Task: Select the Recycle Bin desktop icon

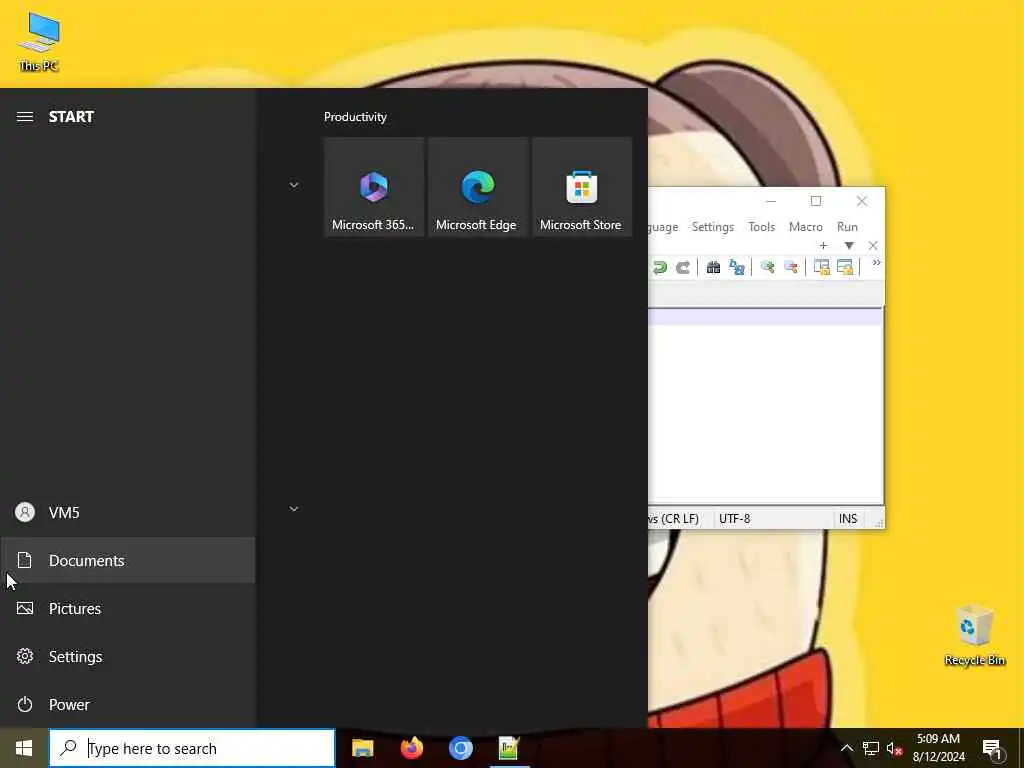Action: pos(974,635)
